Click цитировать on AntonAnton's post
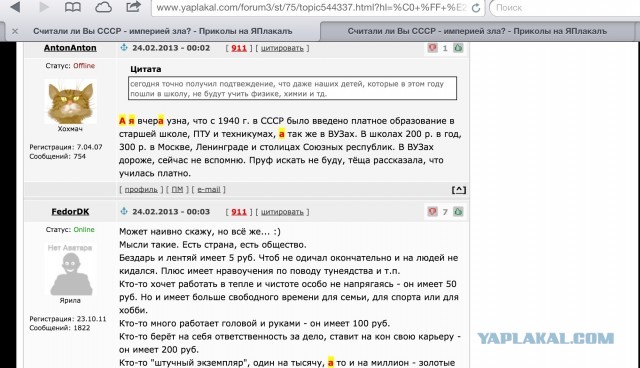The width and height of the screenshot is (640, 368). [282, 48]
